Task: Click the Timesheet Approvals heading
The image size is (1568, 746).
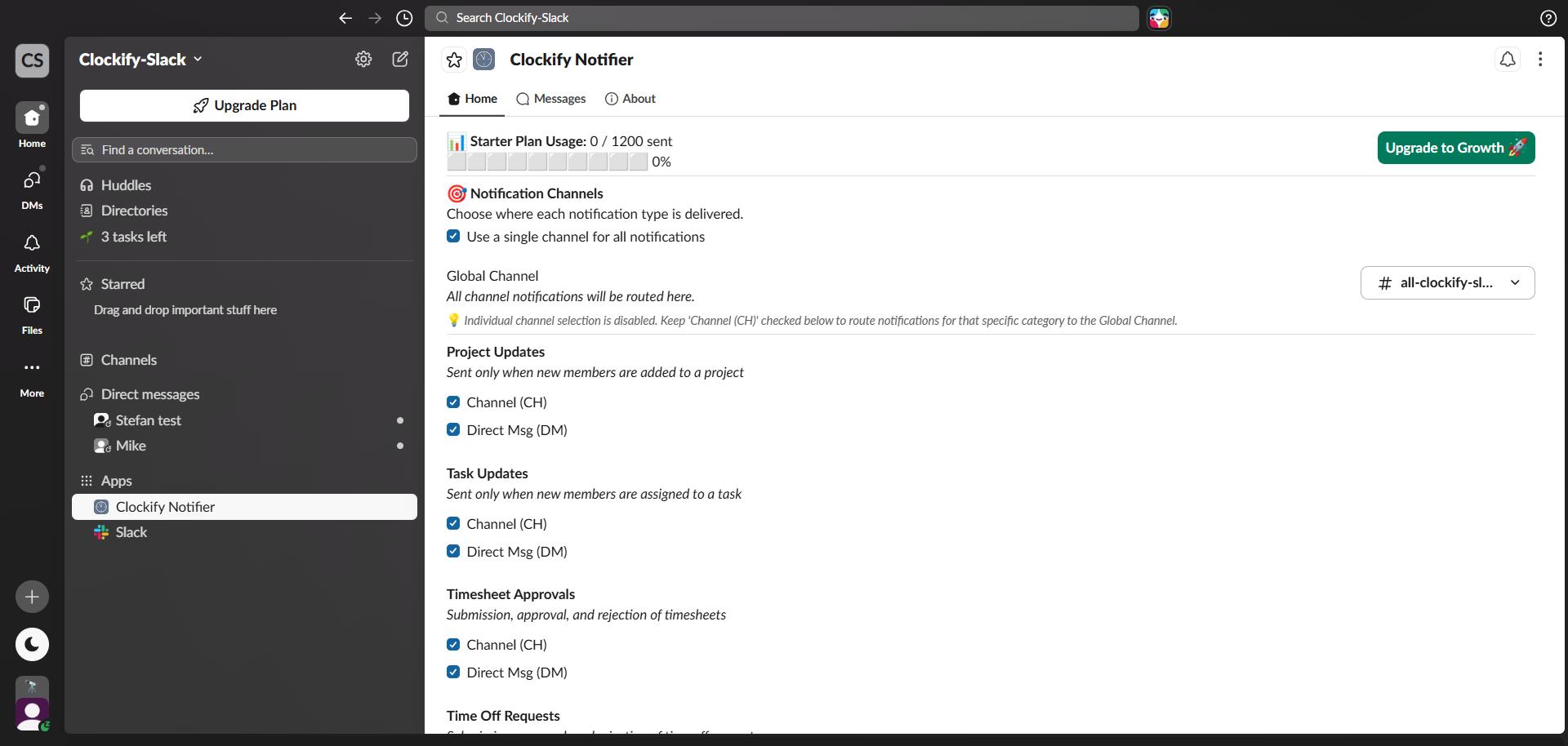Action: point(510,594)
